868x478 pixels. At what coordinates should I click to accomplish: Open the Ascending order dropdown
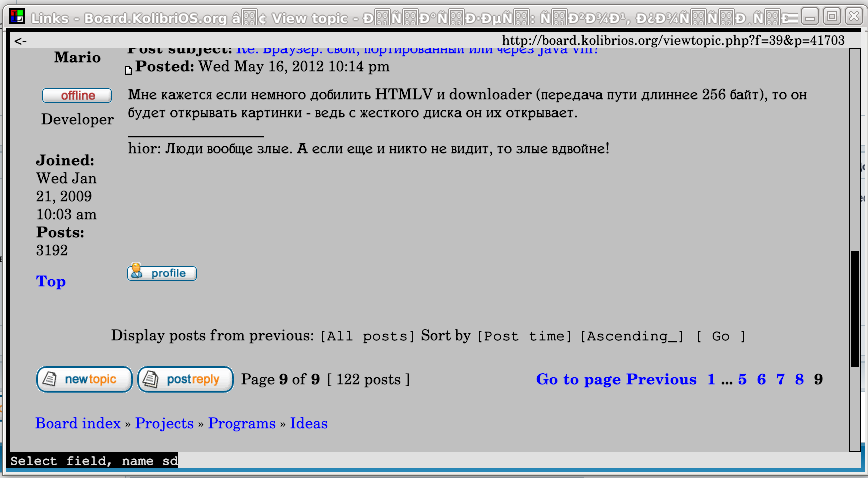point(632,336)
